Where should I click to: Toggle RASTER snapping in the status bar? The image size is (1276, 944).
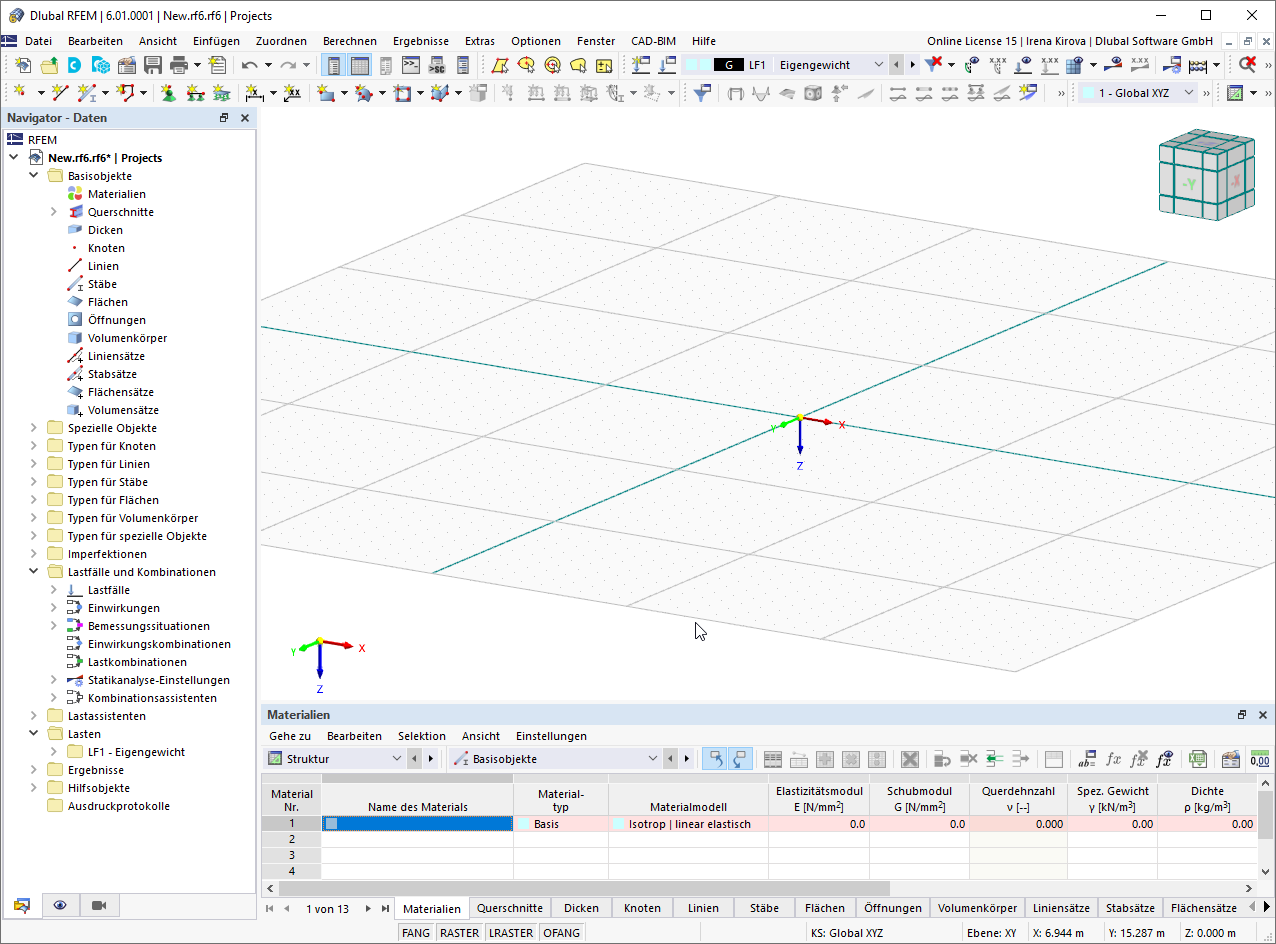click(459, 932)
